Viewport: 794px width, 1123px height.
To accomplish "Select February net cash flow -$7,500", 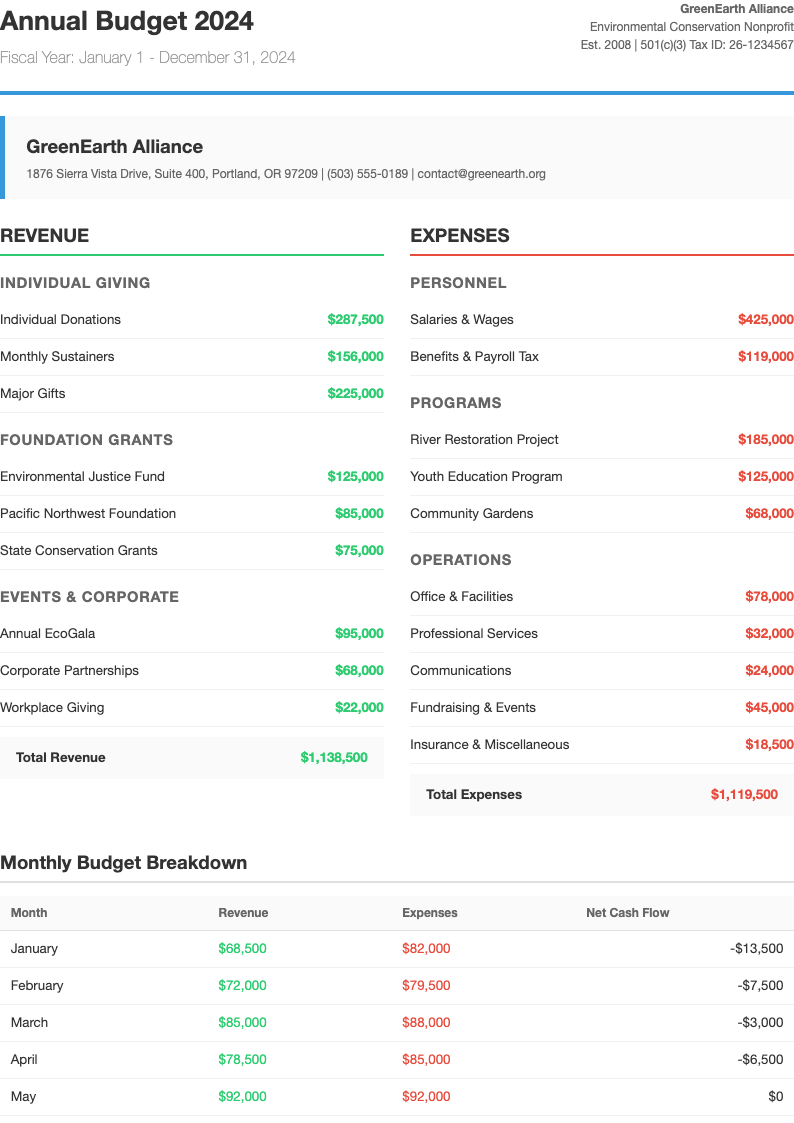I will [x=760, y=985].
